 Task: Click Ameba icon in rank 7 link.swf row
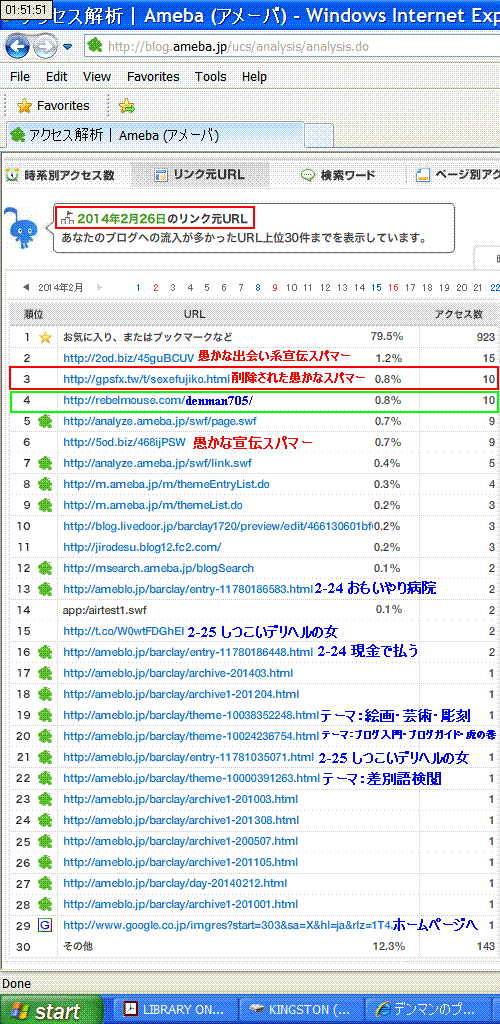click(44, 463)
